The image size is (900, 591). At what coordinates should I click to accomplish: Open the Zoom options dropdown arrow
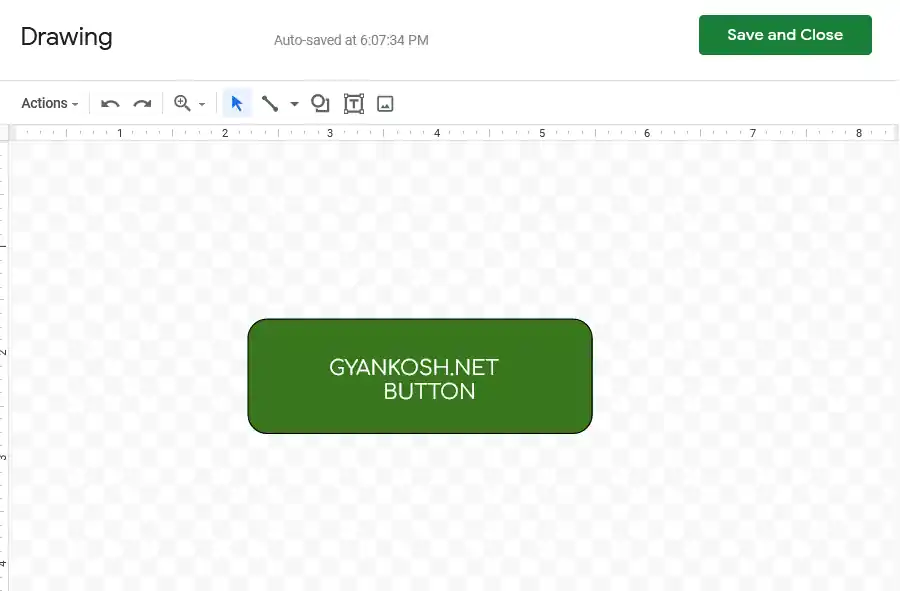200,103
